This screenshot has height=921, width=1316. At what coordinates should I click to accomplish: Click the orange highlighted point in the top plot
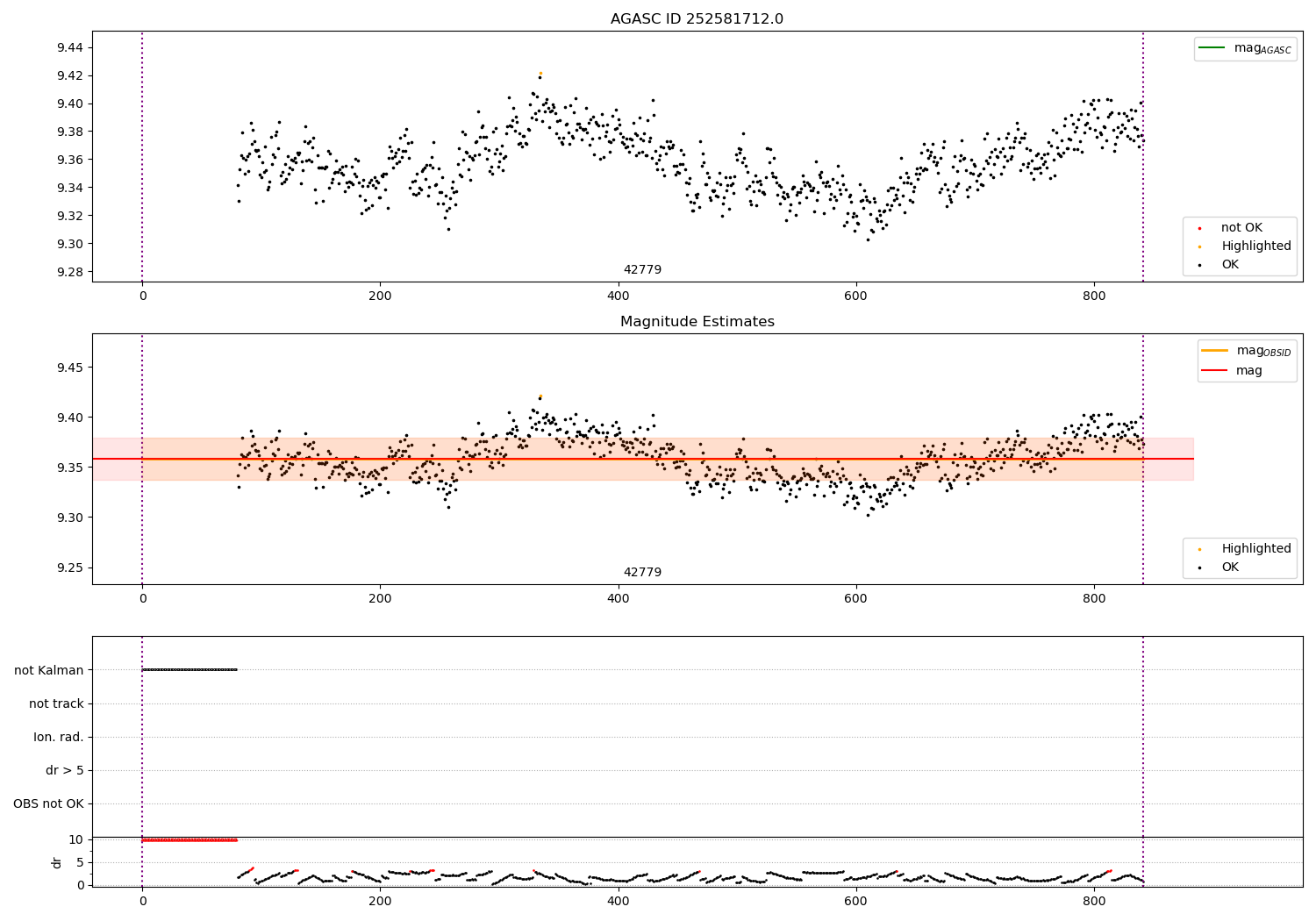tap(540, 73)
